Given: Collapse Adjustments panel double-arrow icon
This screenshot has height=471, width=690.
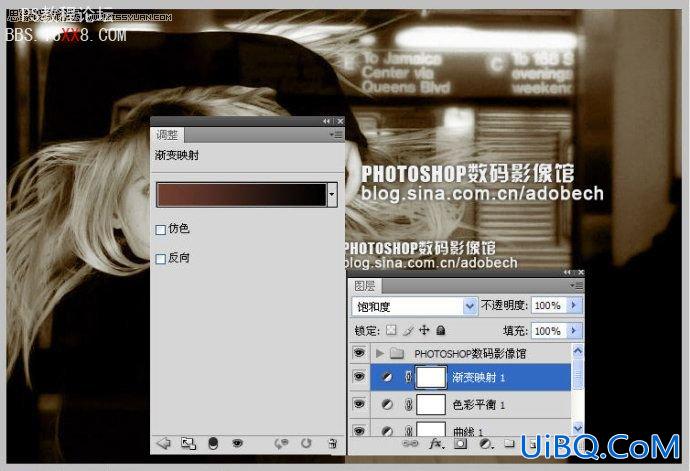Looking at the screenshot, I should point(326,121).
